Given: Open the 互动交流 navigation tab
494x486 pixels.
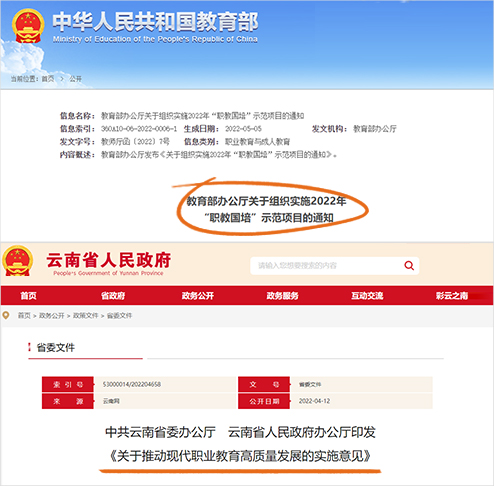Looking at the screenshot, I should [x=367, y=296].
